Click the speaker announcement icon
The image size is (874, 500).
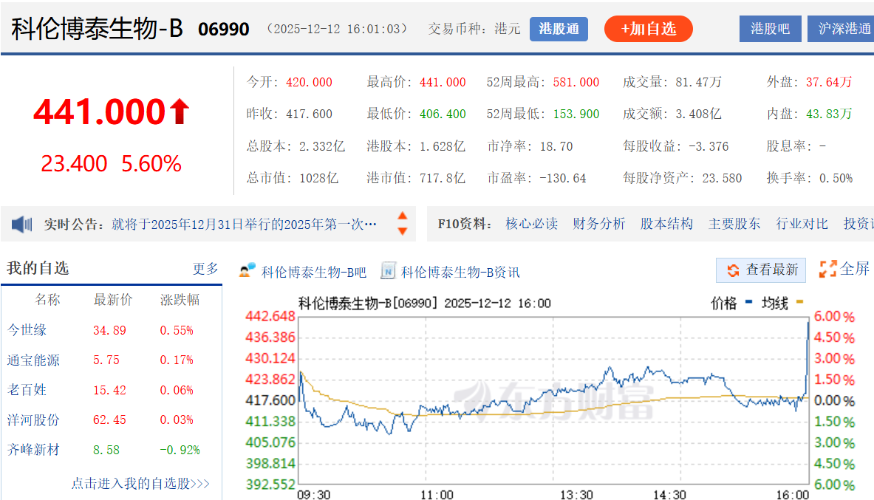(22, 225)
